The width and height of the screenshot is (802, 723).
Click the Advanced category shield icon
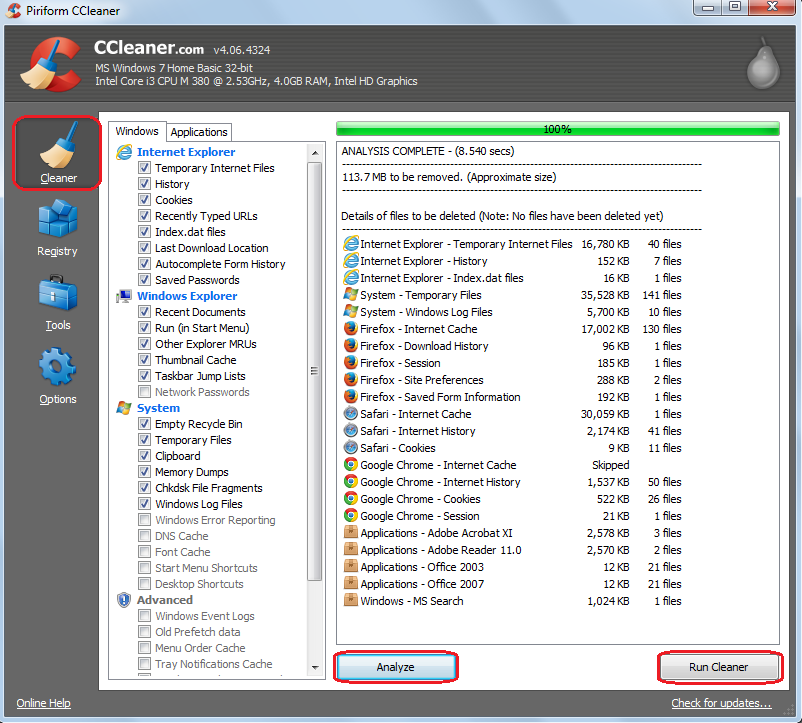click(x=124, y=600)
